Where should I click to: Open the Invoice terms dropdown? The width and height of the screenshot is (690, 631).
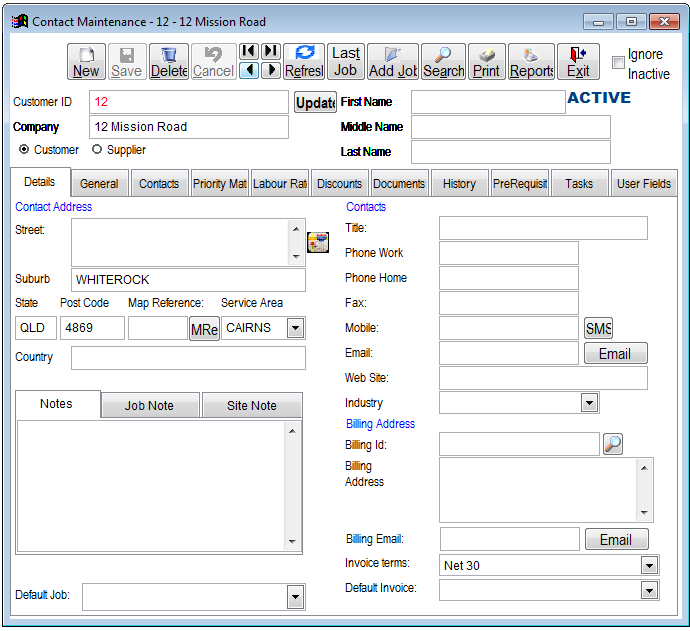point(649,566)
